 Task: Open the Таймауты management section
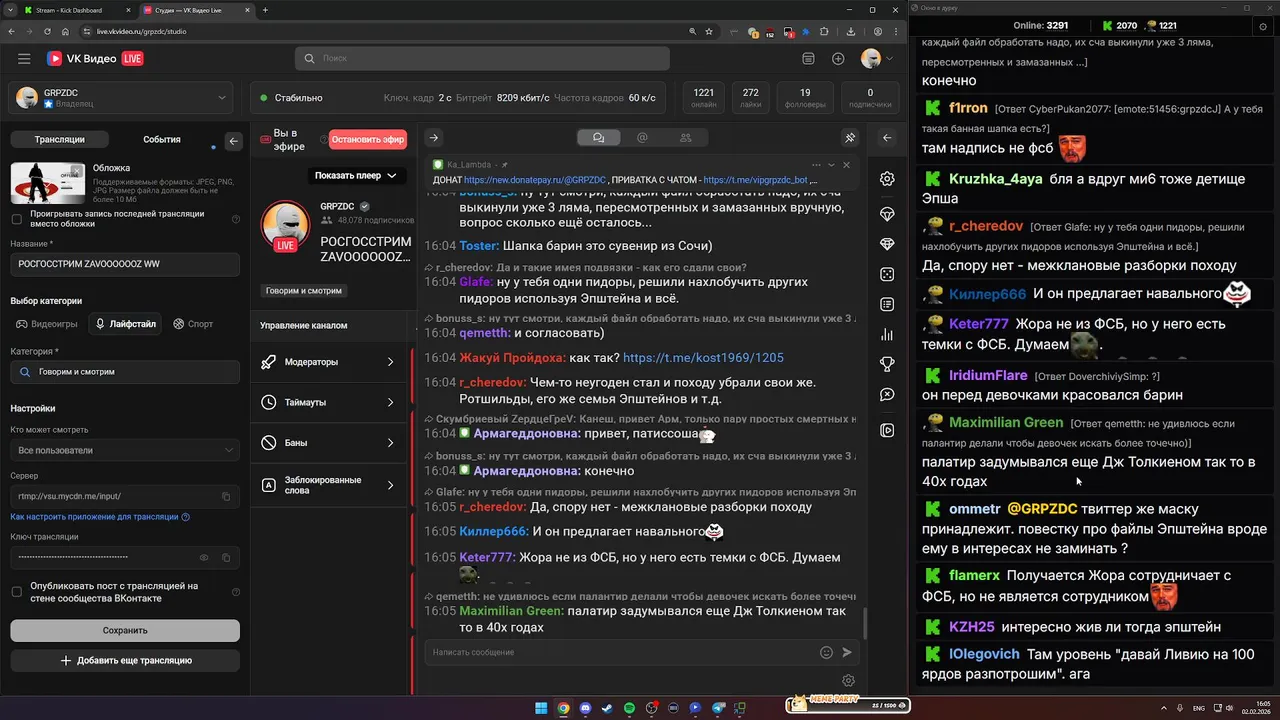point(329,402)
